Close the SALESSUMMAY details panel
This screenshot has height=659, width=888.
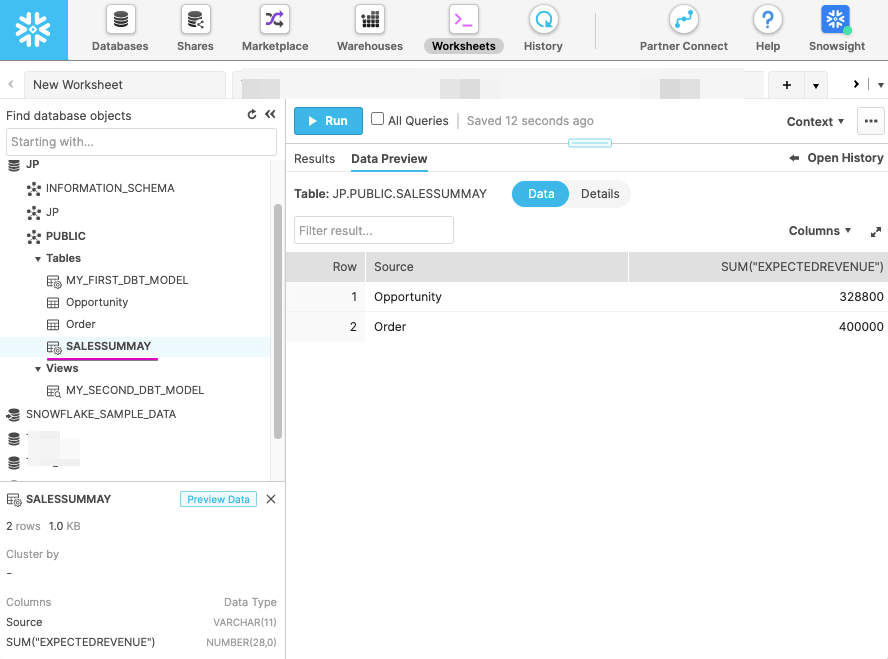click(271, 499)
